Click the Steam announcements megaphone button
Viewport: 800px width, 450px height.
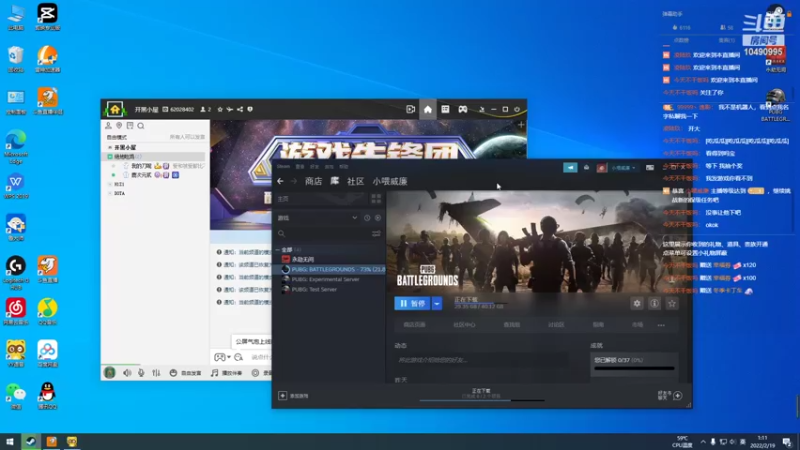(570, 167)
